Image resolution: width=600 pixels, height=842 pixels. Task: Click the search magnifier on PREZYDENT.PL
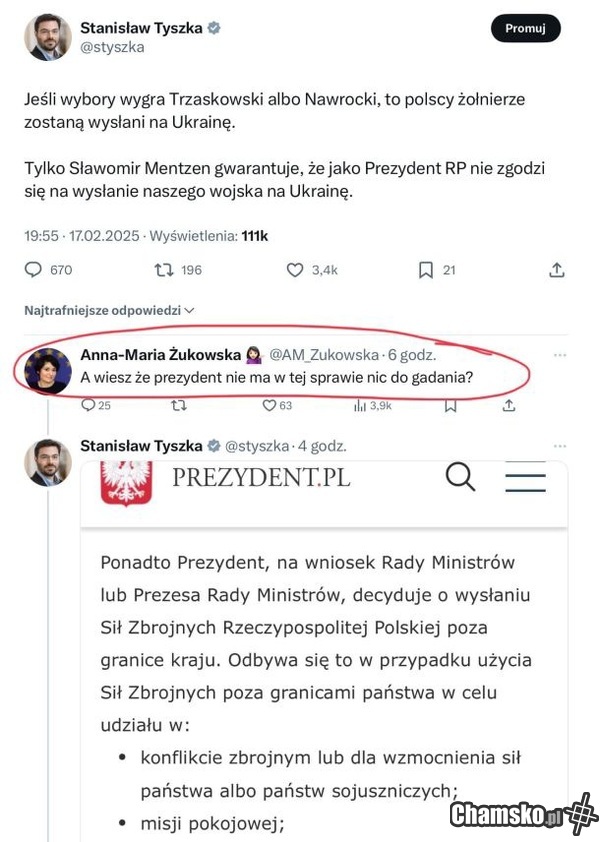[460, 478]
